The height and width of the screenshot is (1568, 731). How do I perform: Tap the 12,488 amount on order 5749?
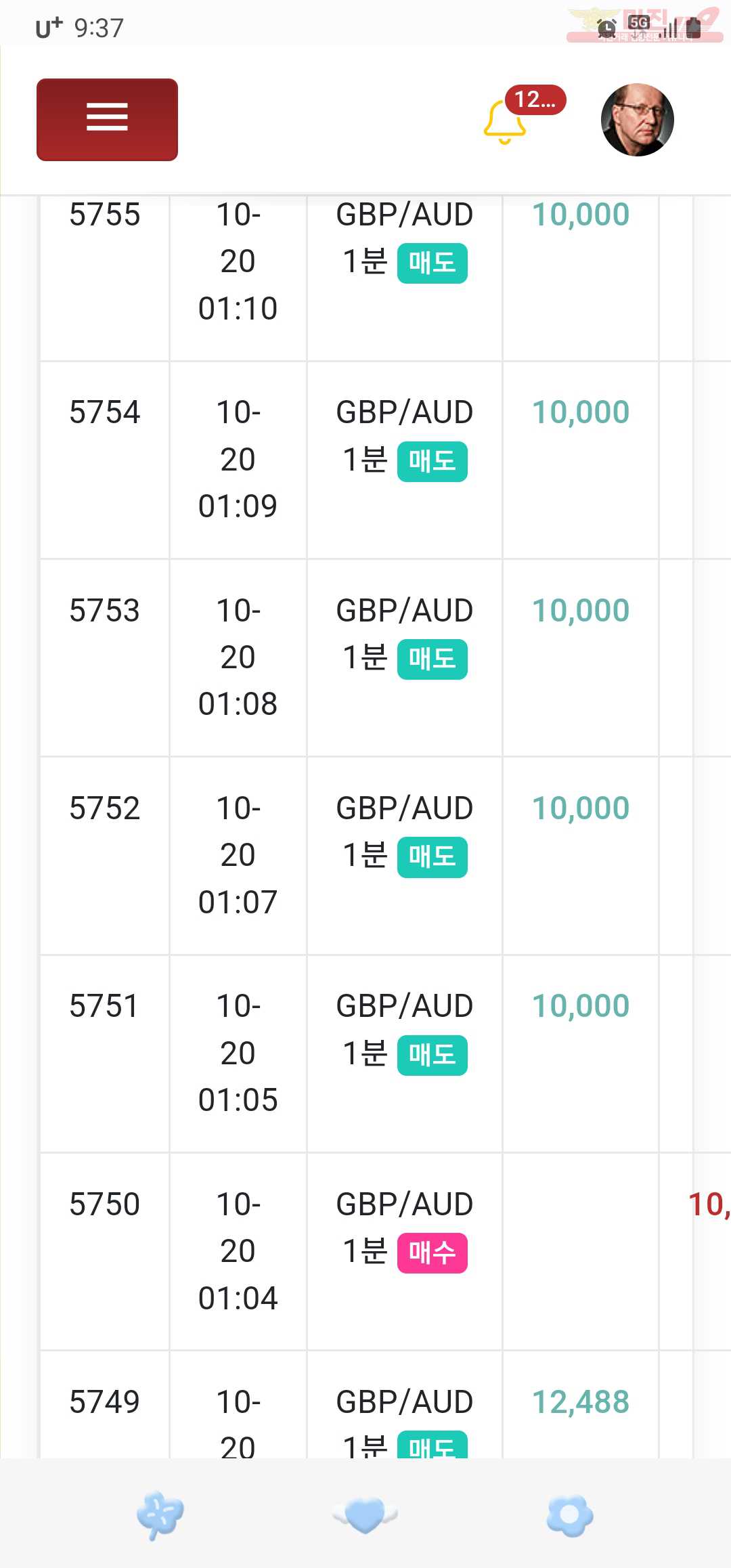[581, 1402]
